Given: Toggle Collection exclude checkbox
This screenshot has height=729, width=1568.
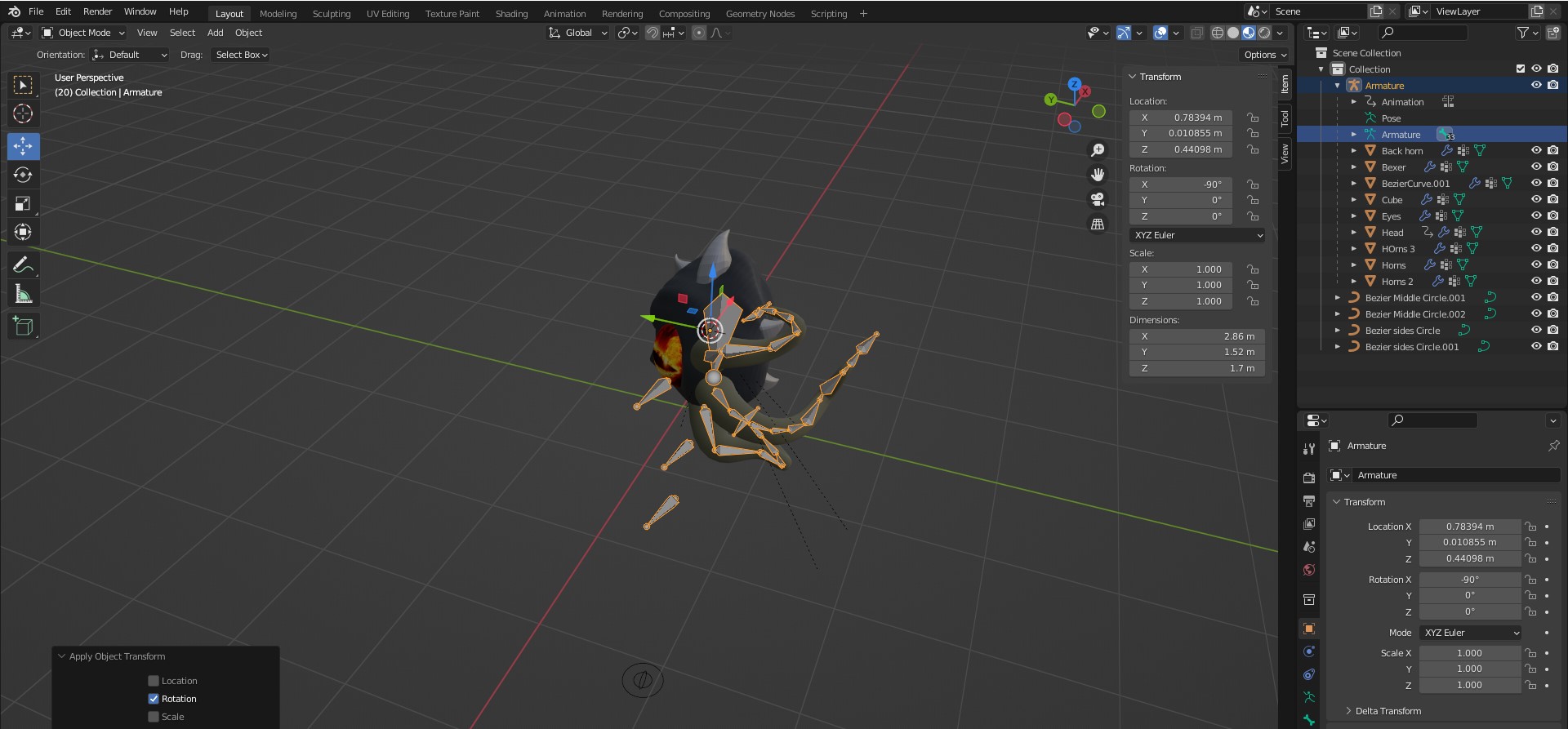Looking at the screenshot, I should point(1520,69).
